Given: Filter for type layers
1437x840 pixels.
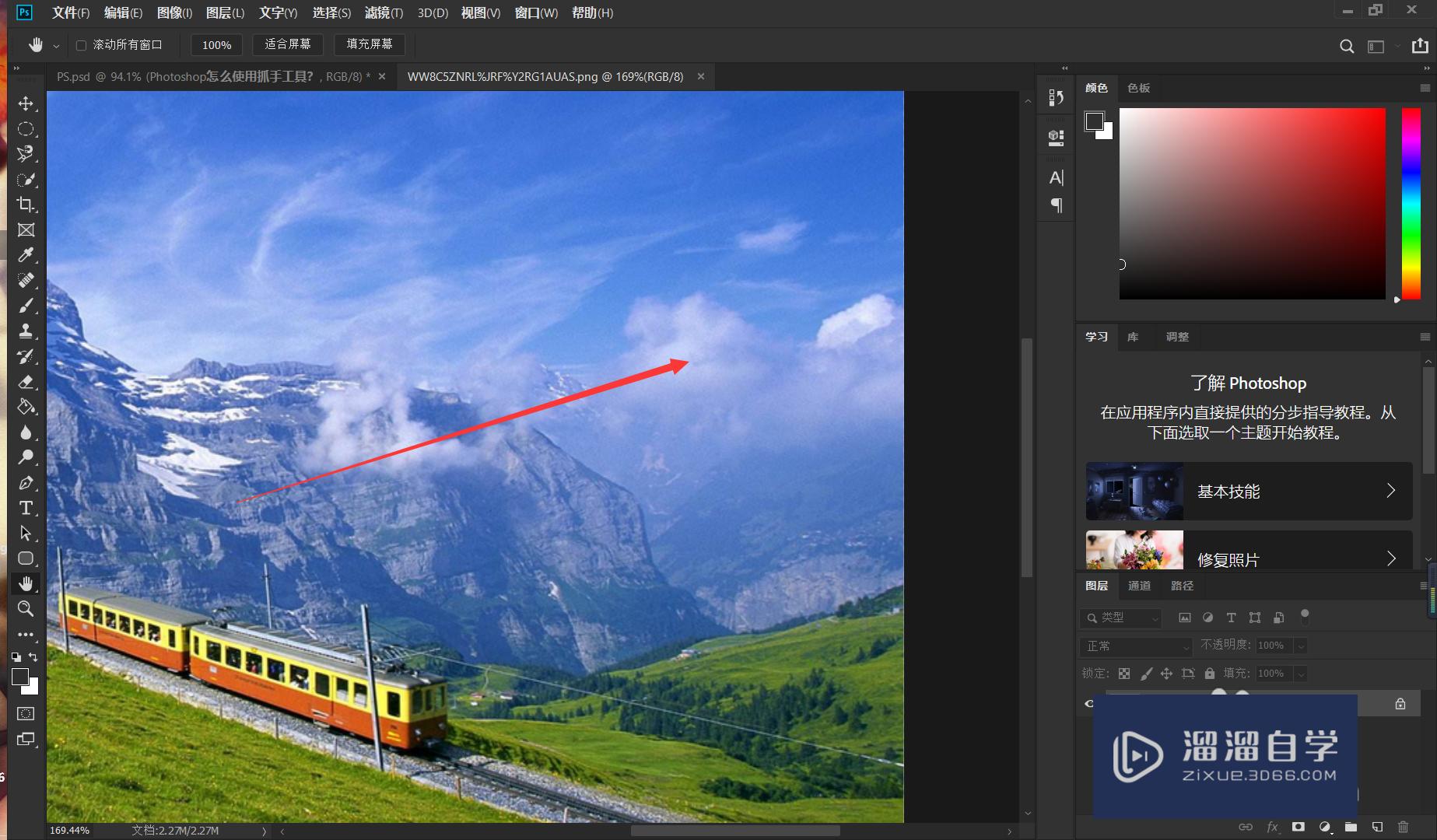Looking at the screenshot, I should coord(1231,618).
